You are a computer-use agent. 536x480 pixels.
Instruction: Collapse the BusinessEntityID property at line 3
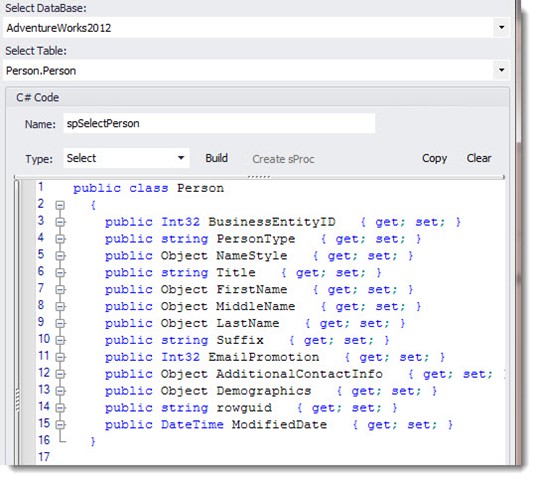point(60,222)
